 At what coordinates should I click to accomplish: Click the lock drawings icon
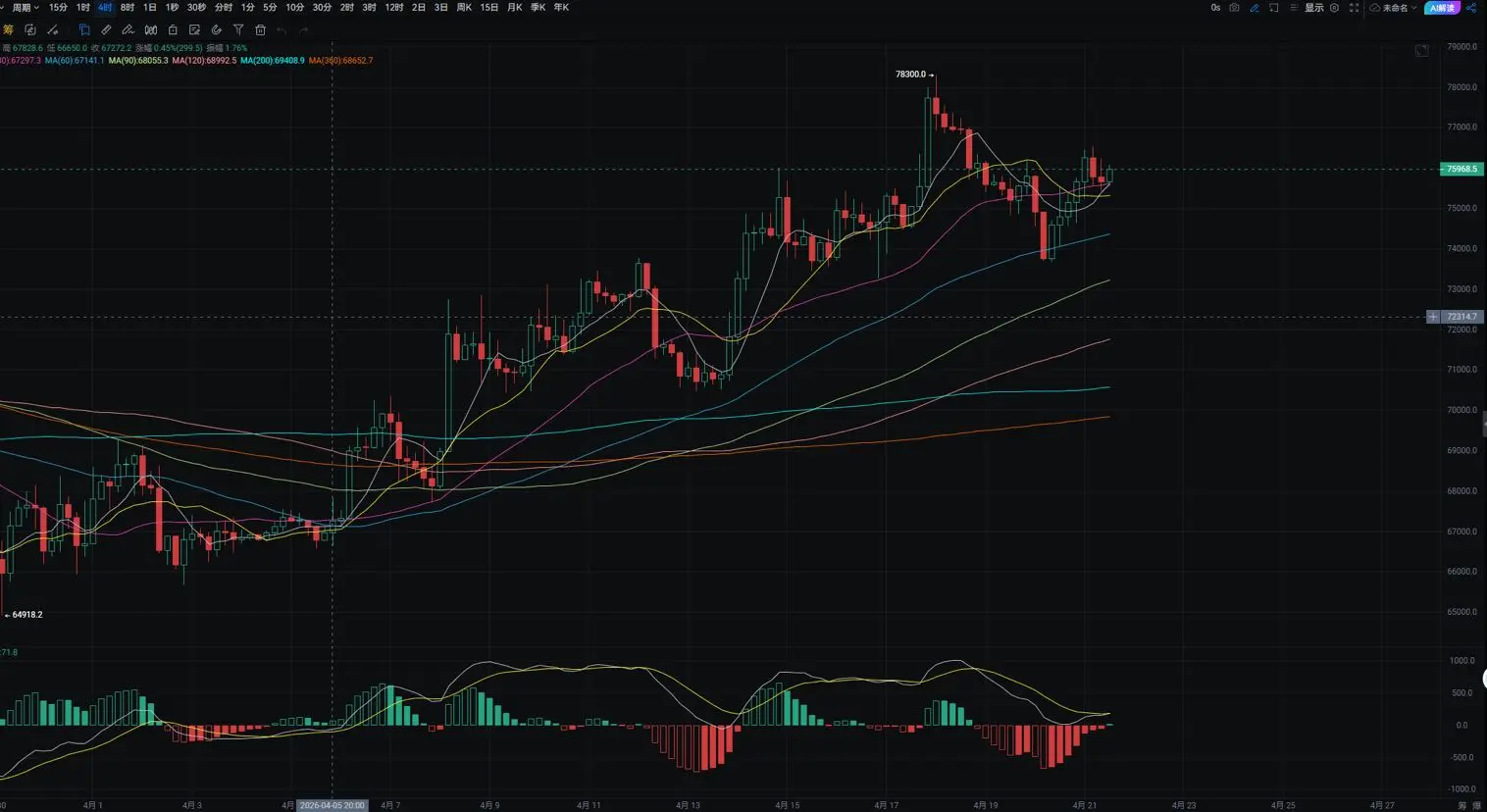click(x=173, y=29)
